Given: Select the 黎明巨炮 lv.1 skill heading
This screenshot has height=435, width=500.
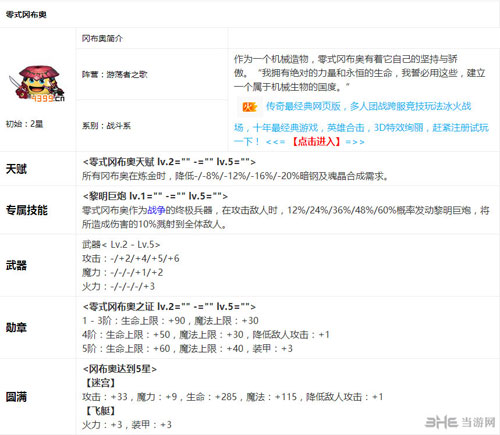Looking at the screenshot, I should tap(155, 196).
